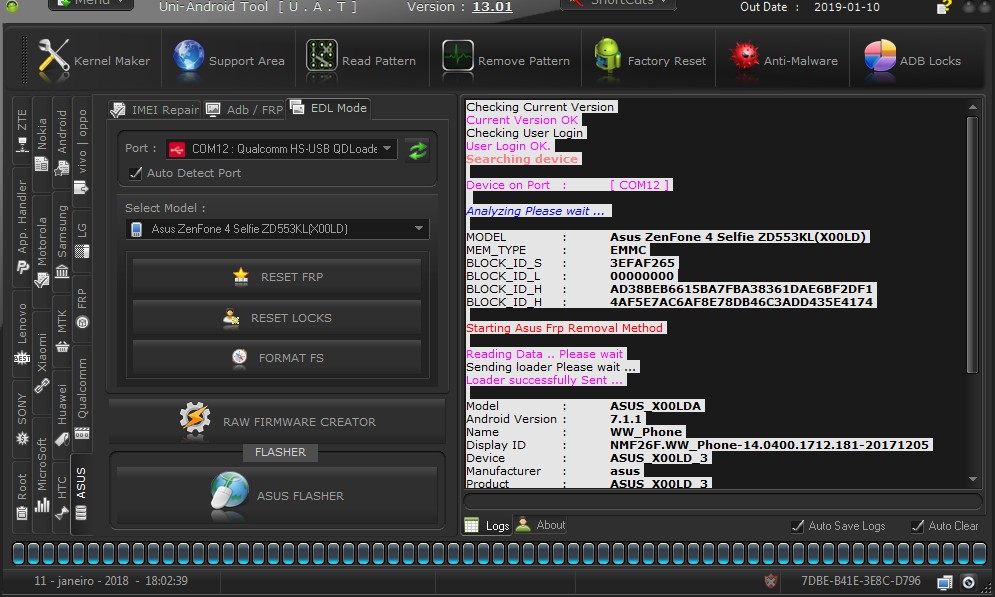Click the date and time in status bar
Image resolution: width=995 pixels, height=597 pixels.
(111, 581)
